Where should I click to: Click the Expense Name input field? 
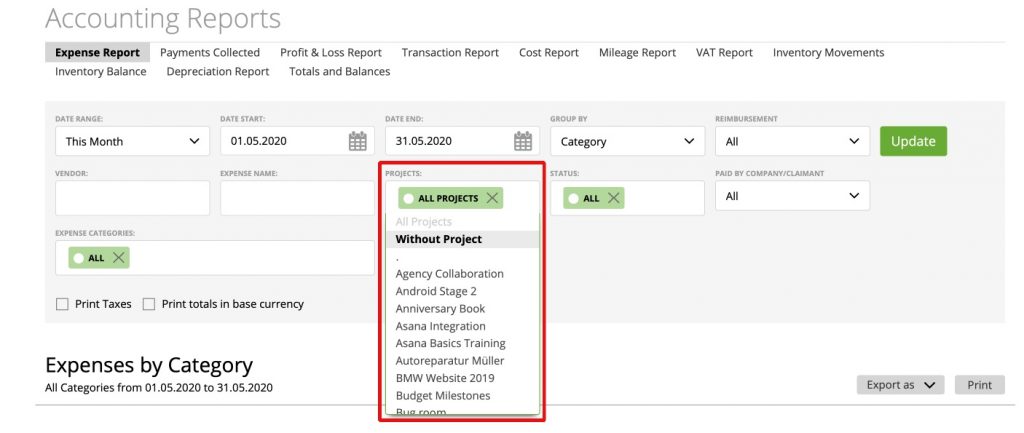(297, 198)
